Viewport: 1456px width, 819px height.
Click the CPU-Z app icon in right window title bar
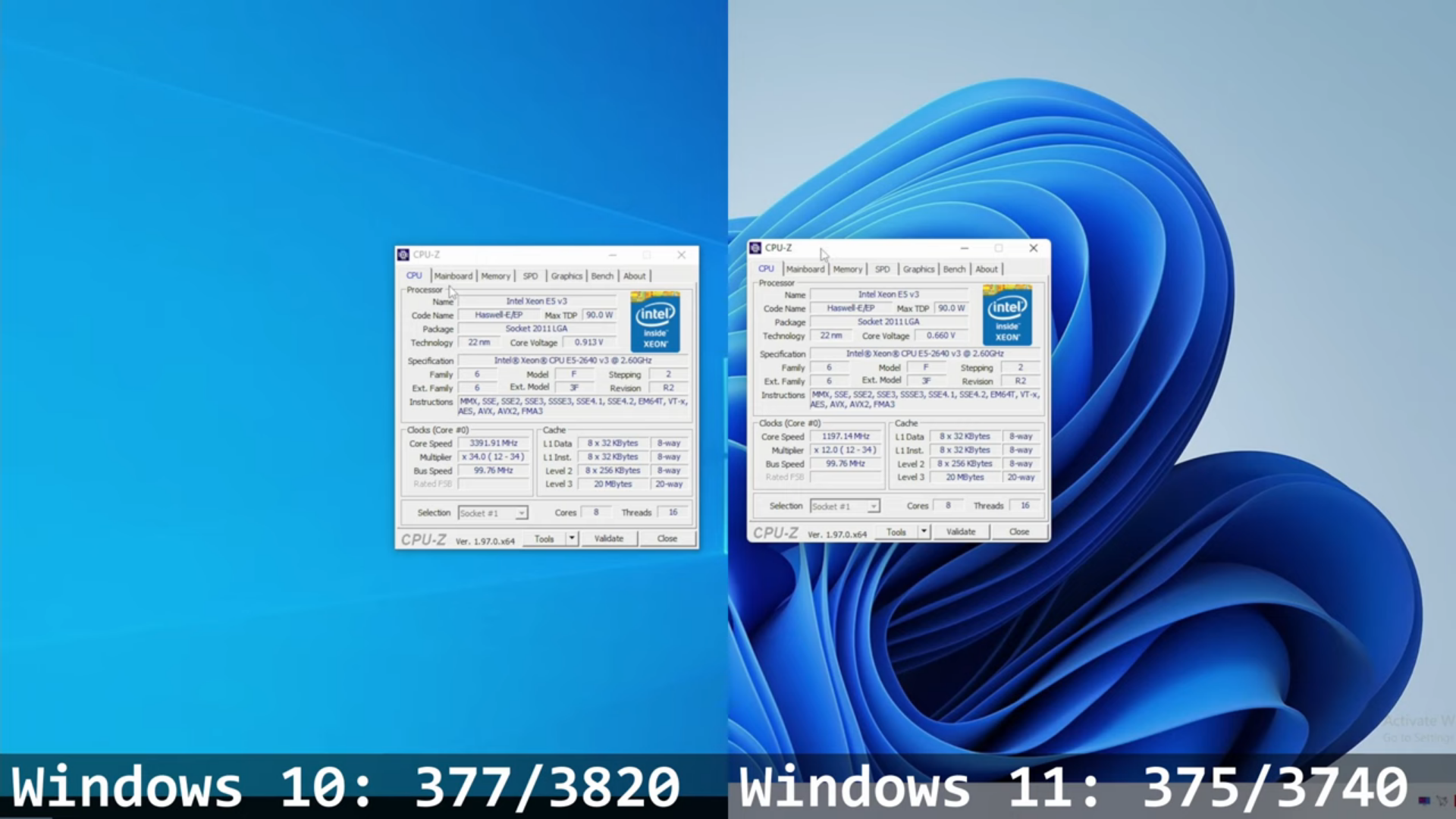pyautogui.click(x=755, y=248)
